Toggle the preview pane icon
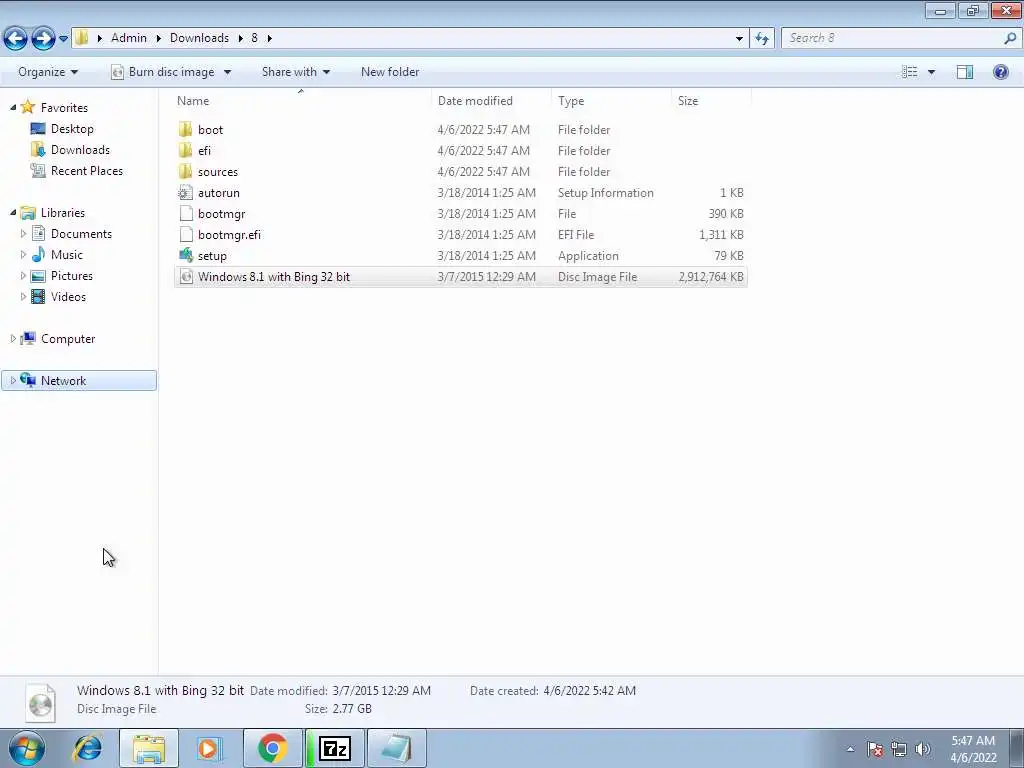Image resolution: width=1024 pixels, height=768 pixels. 965,72
